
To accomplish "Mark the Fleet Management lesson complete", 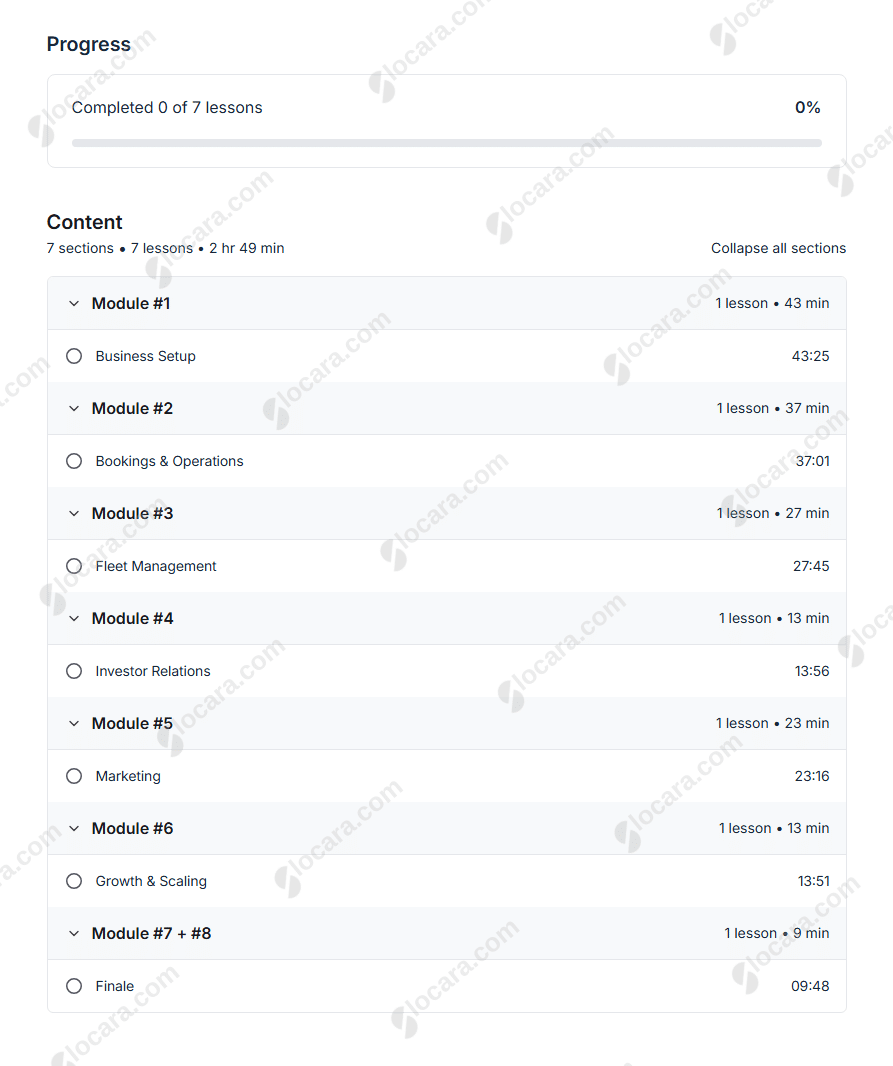I will (74, 565).
